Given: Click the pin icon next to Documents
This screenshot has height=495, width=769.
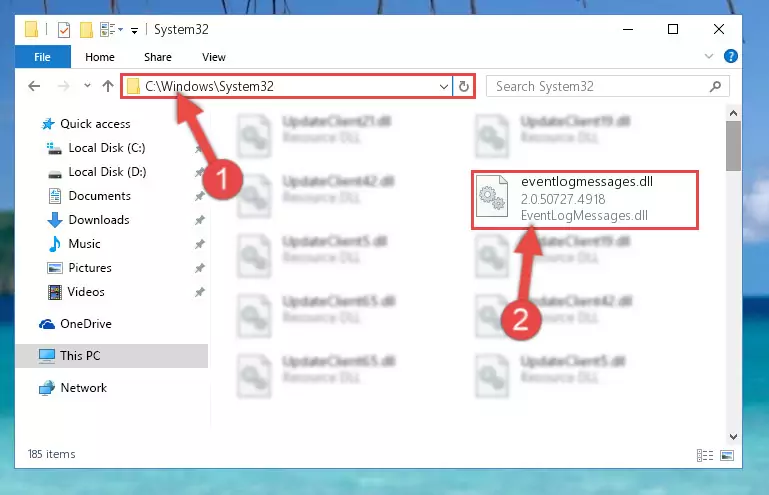Looking at the screenshot, I should pos(200,196).
